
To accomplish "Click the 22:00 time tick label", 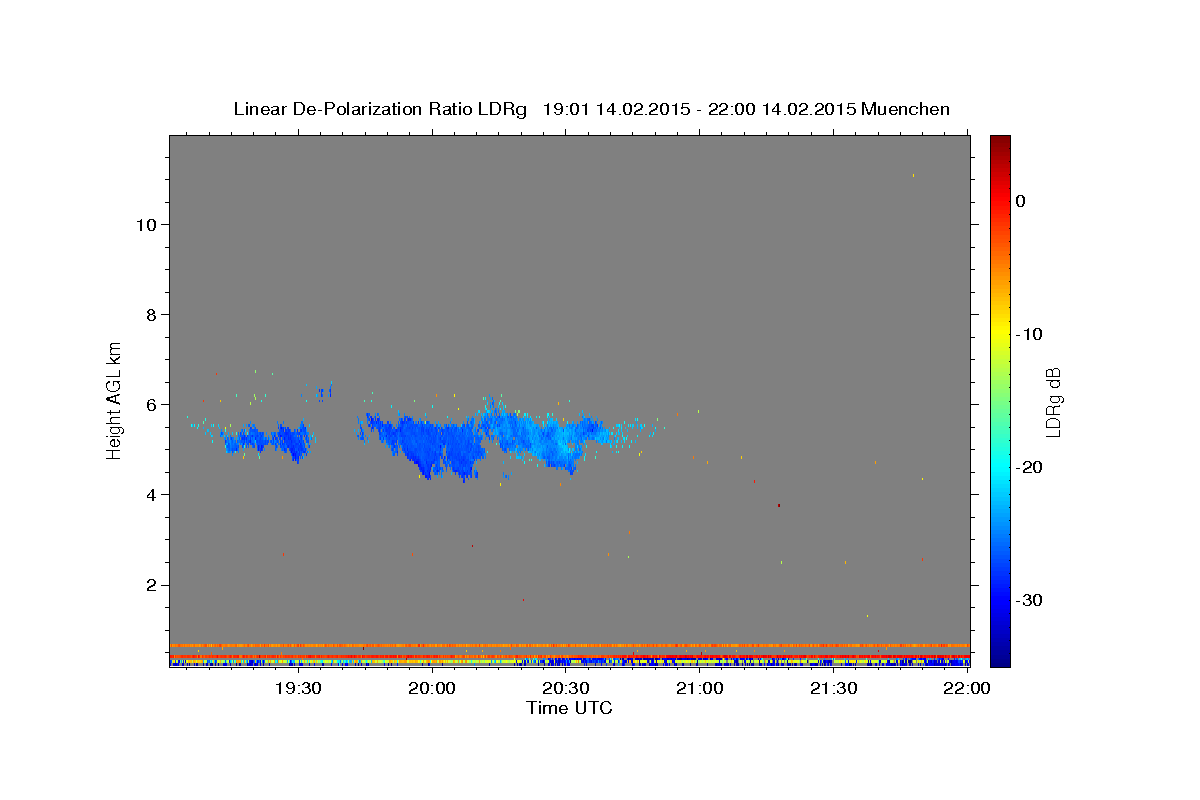I will pos(967,688).
